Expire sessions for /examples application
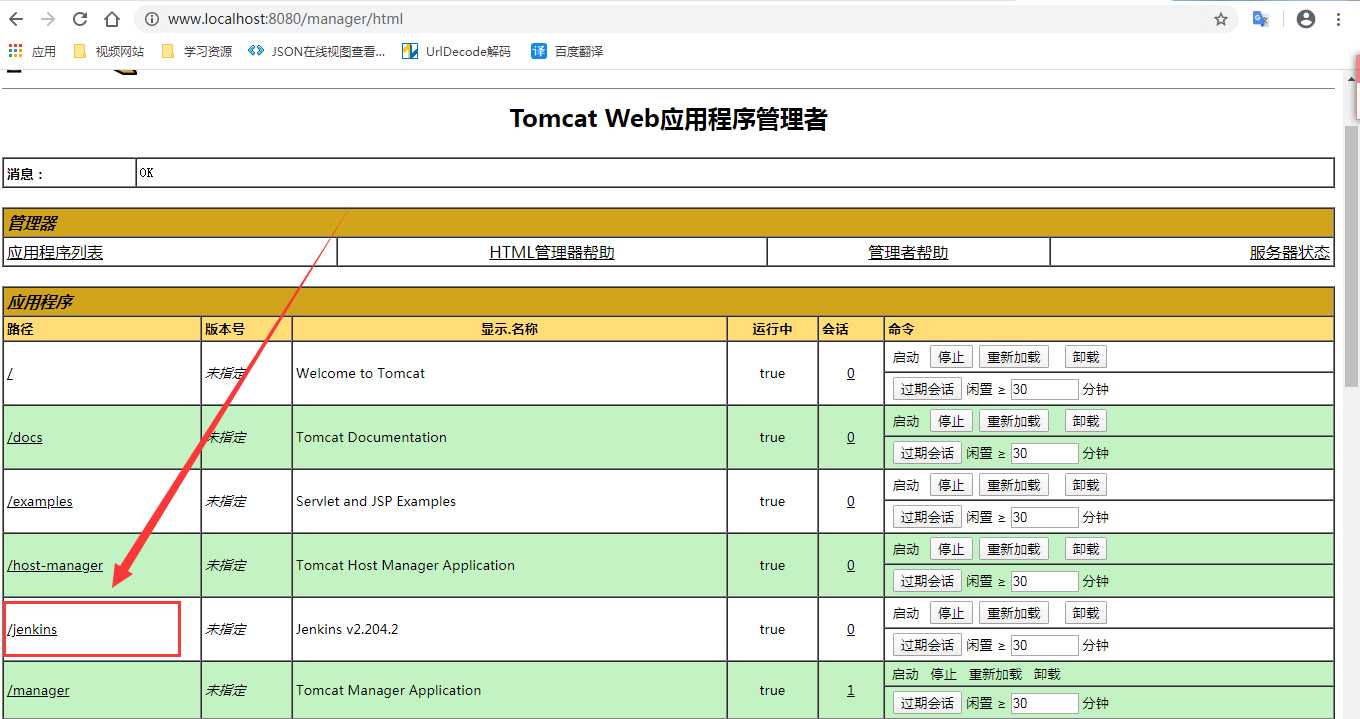This screenshot has width=1360, height=719. (x=927, y=517)
